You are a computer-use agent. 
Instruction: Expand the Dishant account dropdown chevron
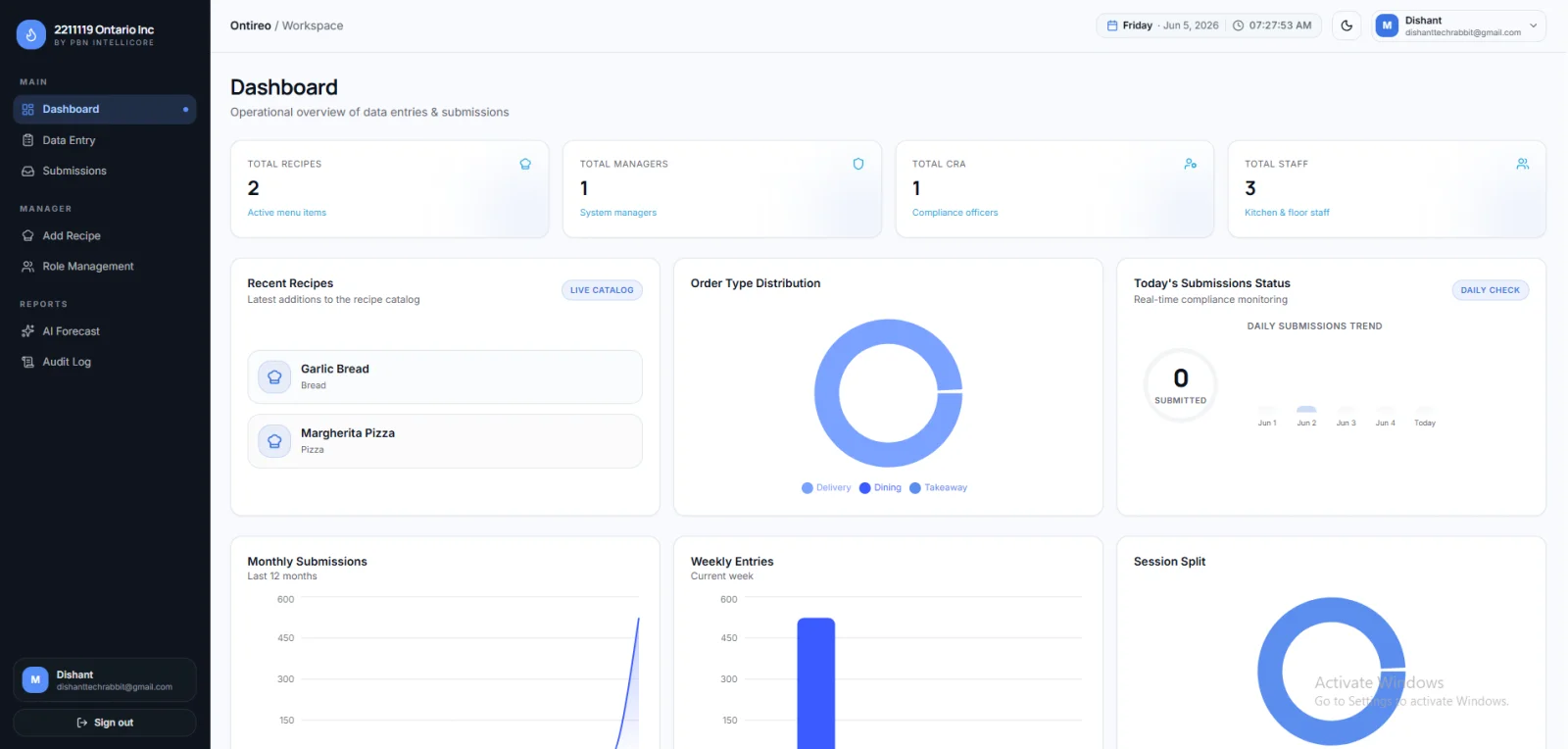[1534, 25]
